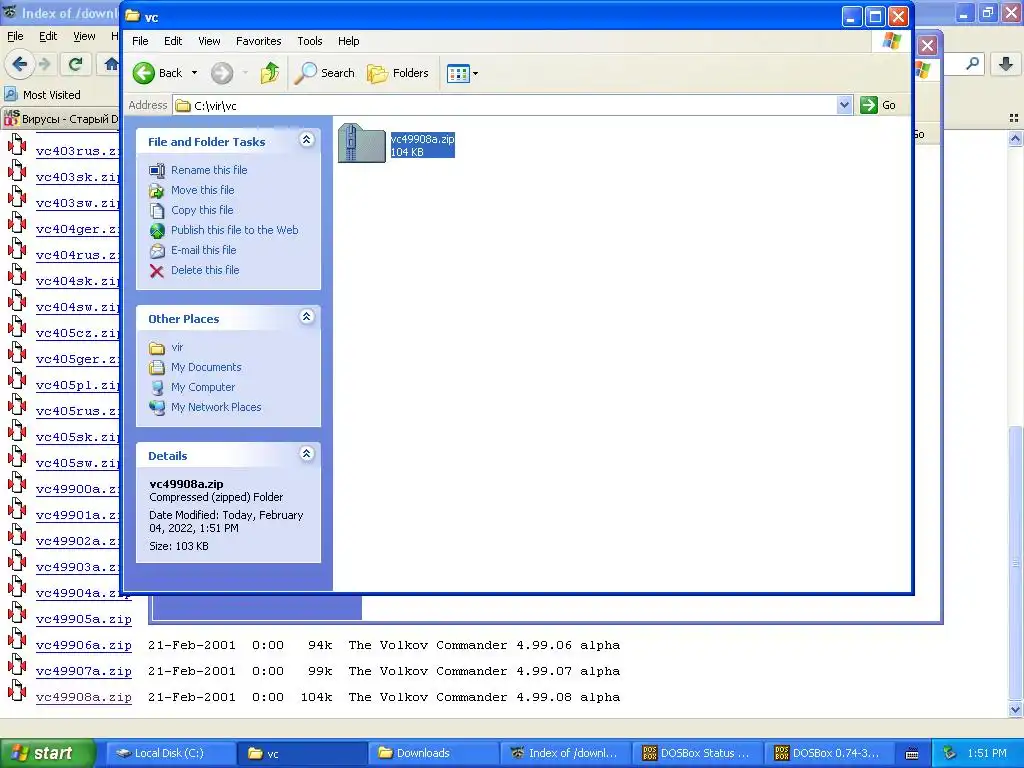This screenshot has height=768, width=1024.
Task: Click E-mail this file
Action: click(x=204, y=250)
